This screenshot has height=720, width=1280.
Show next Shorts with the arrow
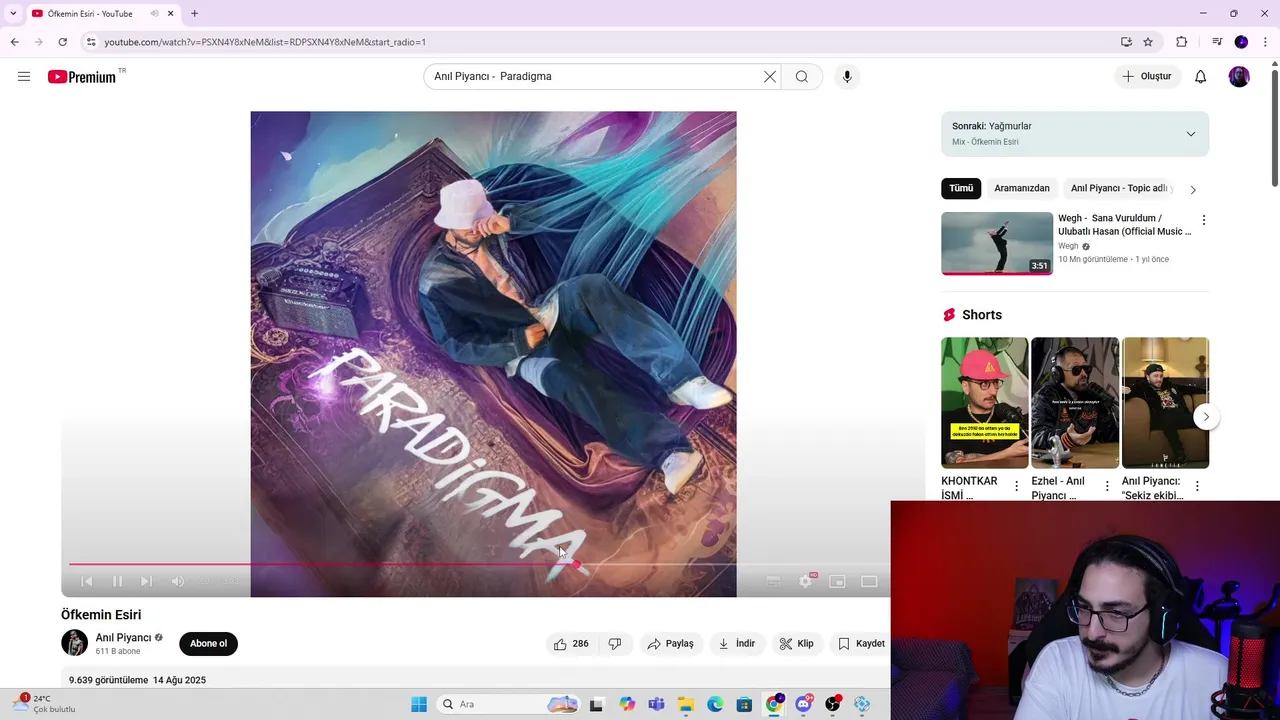tap(1206, 417)
